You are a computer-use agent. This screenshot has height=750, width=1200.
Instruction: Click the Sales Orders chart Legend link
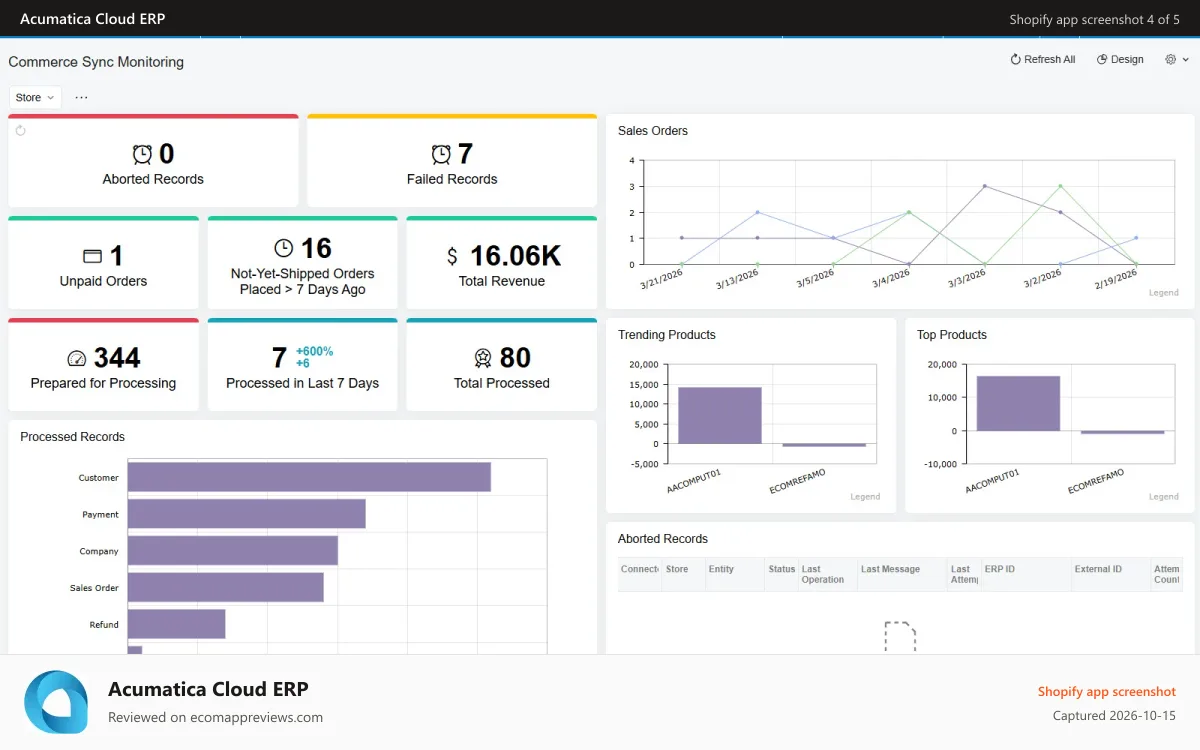(x=1163, y=293)
